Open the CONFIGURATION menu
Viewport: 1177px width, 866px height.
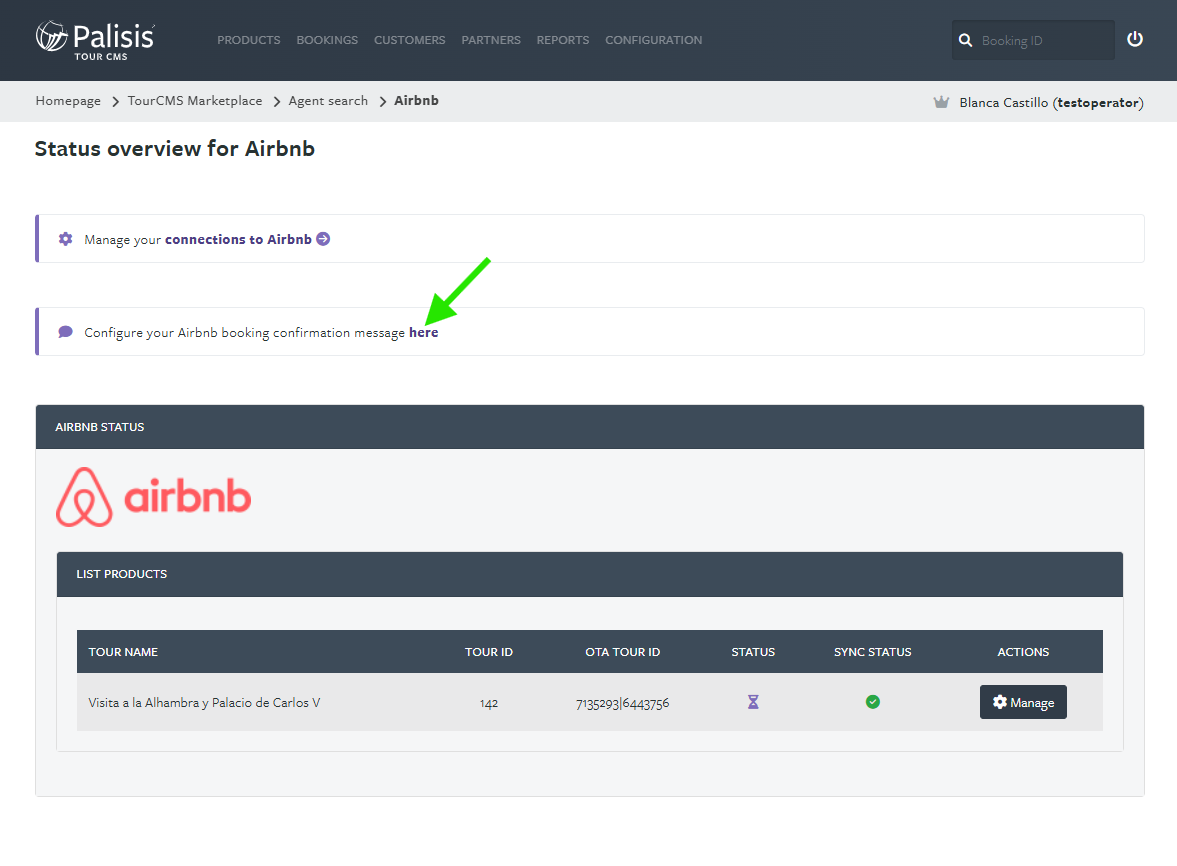(653, 41)
